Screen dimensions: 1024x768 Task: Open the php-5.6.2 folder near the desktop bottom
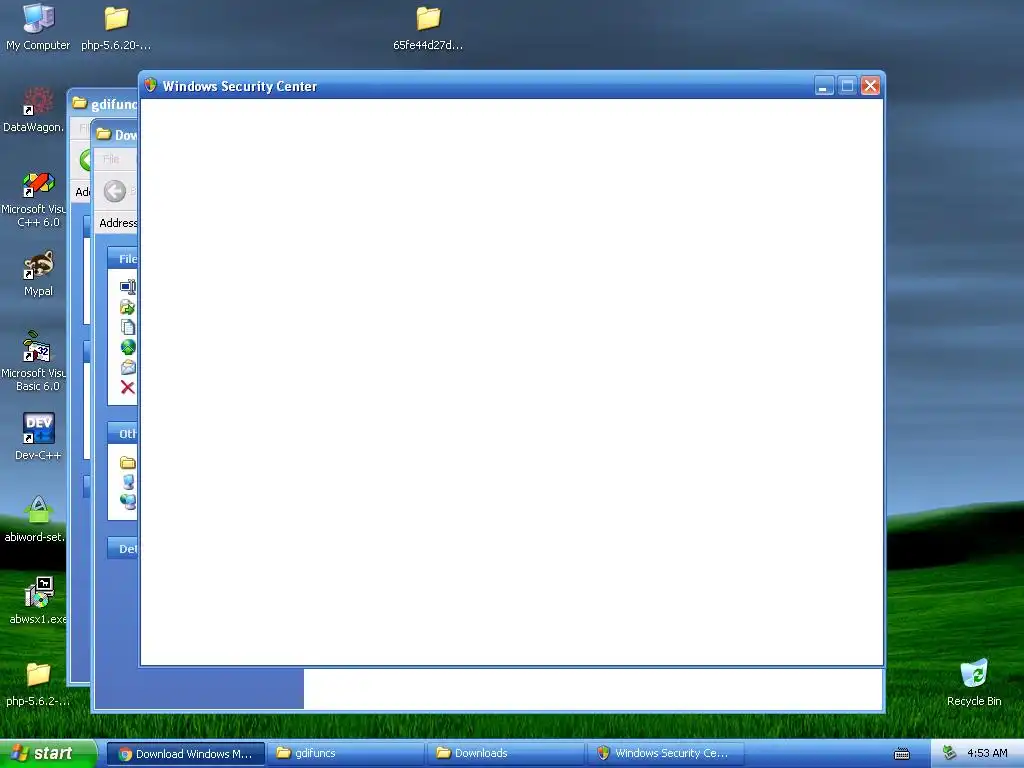38,684
